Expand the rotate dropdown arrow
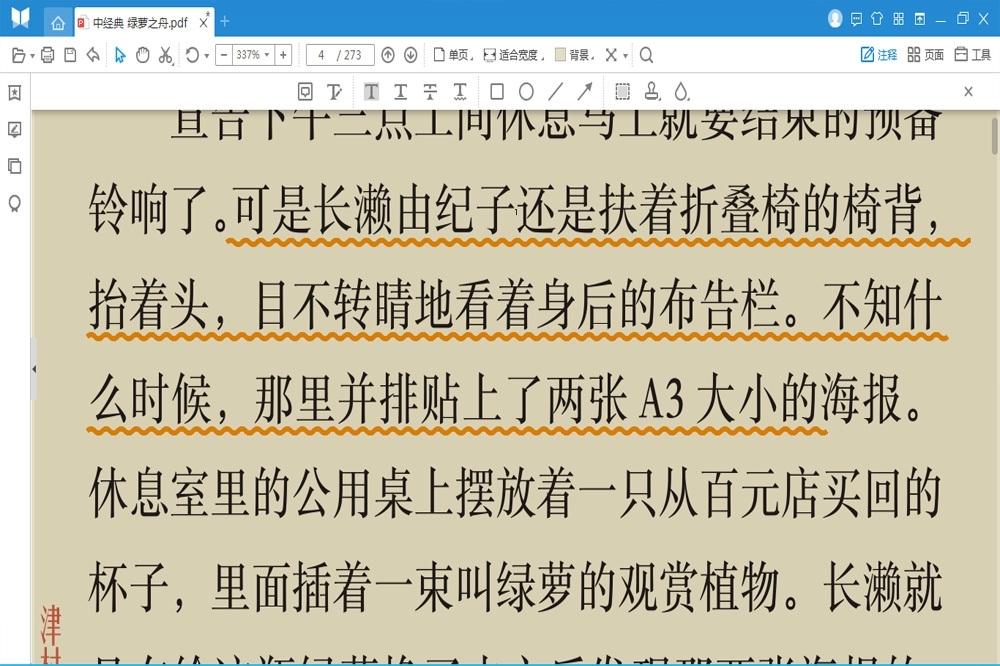Screen dimensions: 1000x666 [206, 56]
